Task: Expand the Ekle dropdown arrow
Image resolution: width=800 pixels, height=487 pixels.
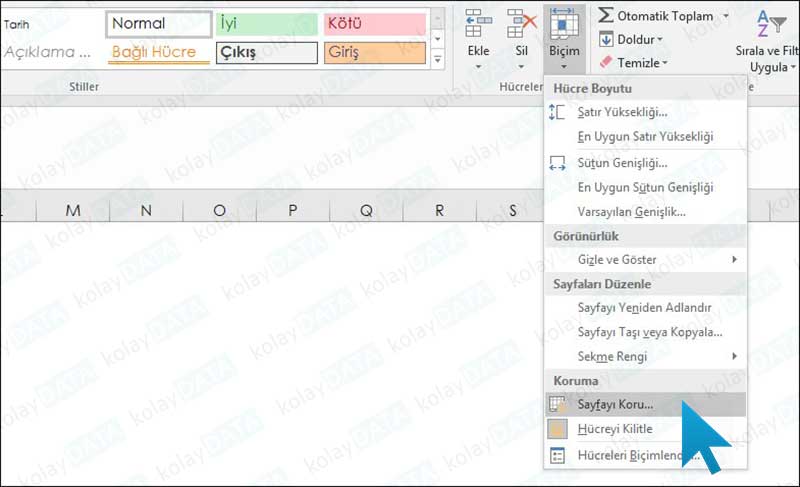Action: click(479, 67)
